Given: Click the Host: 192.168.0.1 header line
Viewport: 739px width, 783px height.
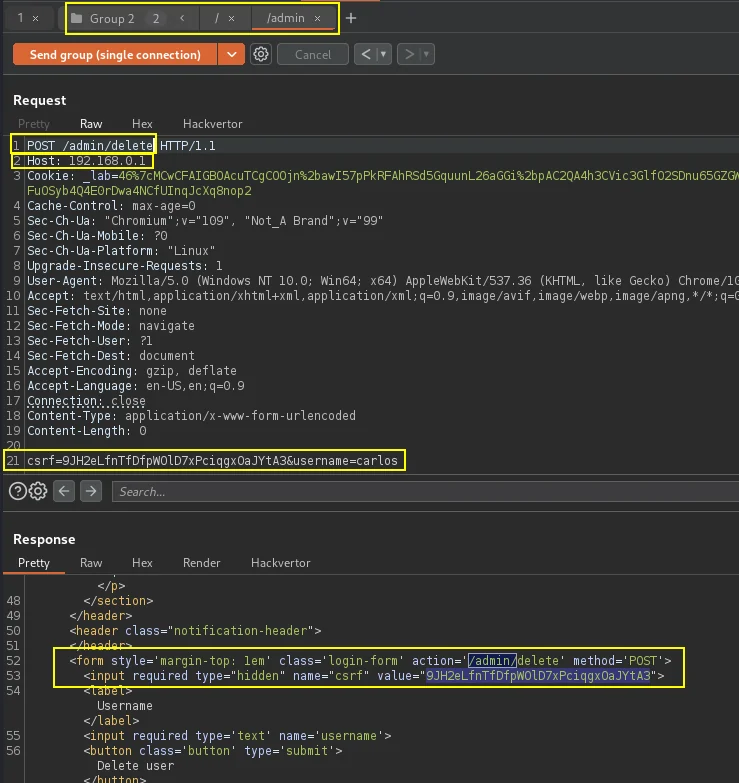Looking at the screenshot, I should click(86, 161).
